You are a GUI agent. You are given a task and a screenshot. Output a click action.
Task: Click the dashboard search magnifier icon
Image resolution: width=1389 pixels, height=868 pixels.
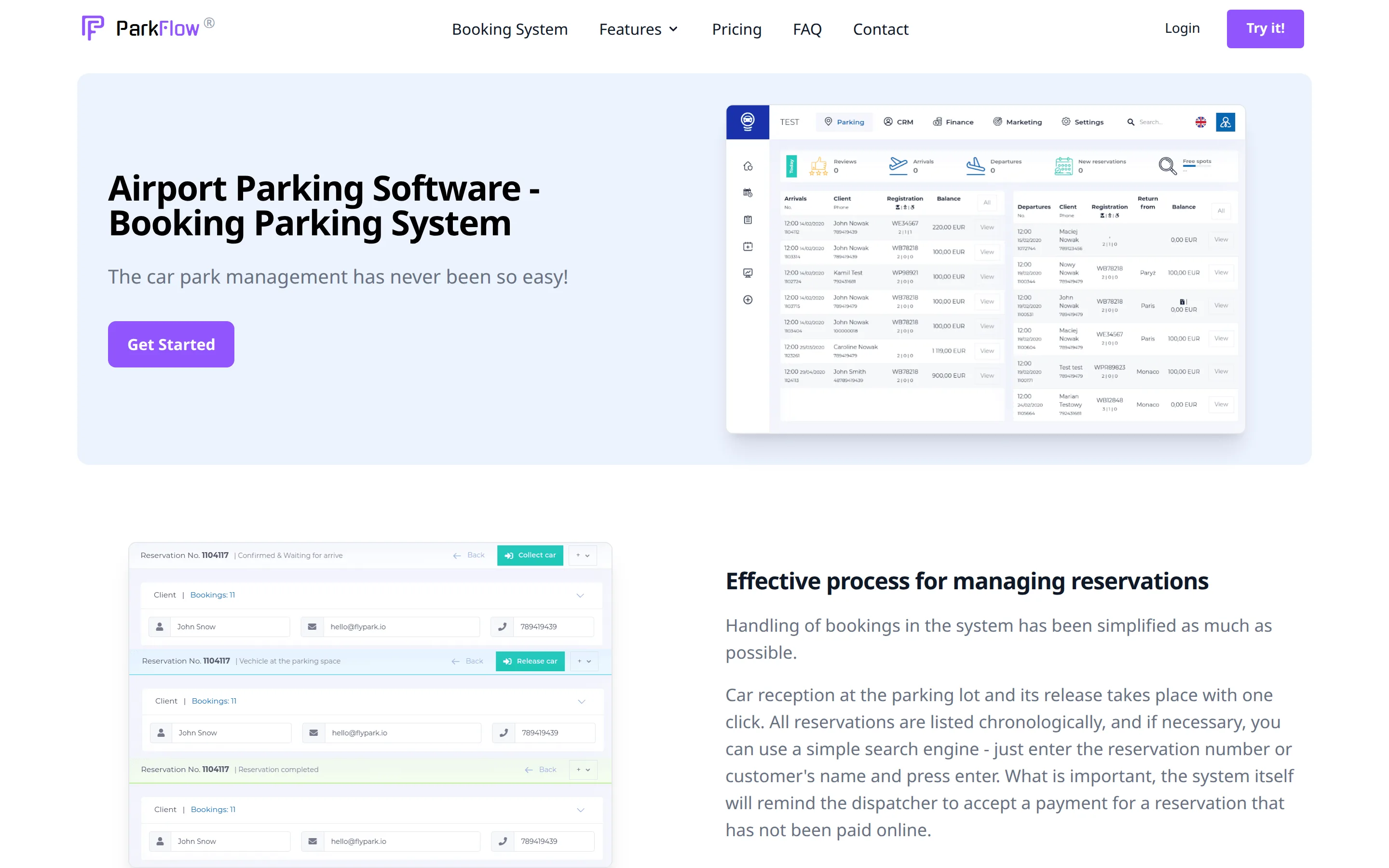click(1130, 122)
